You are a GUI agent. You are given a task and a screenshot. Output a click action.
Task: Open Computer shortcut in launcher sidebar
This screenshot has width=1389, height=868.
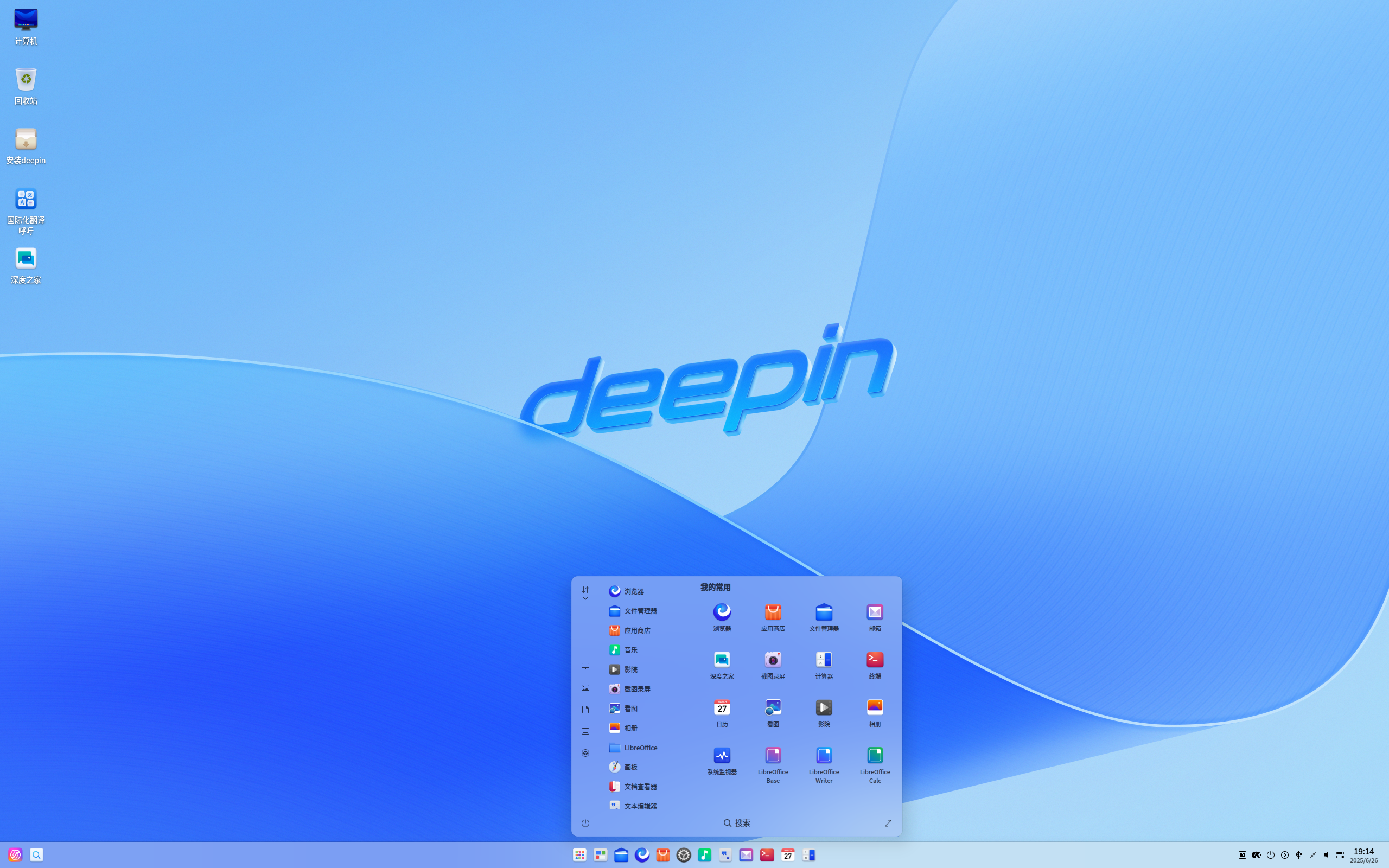pos(585,666)
